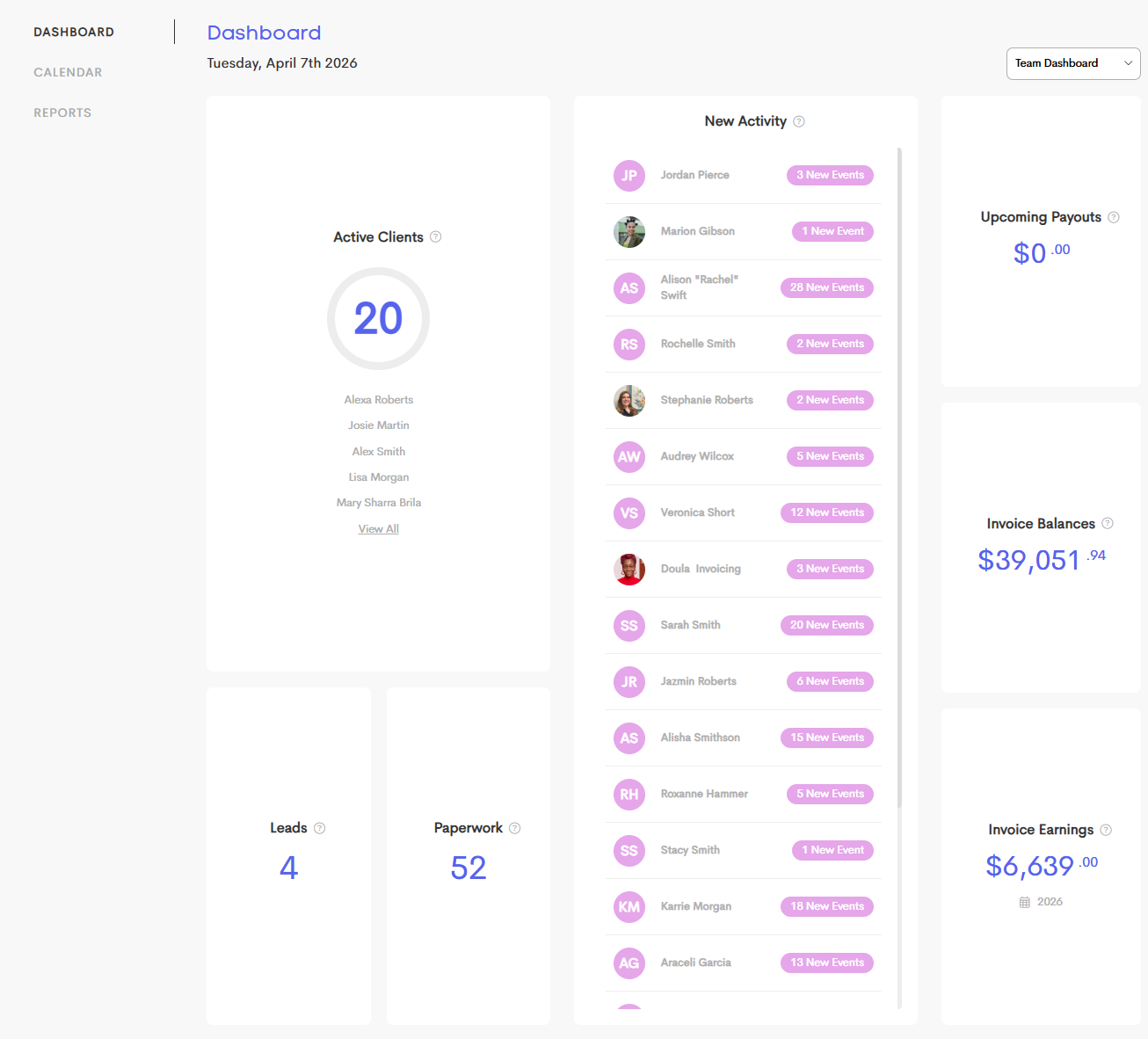Click the $6,639.00 invoice earnings amount
This screenshot has height=1039, width=1148.
pos(1042,866)
